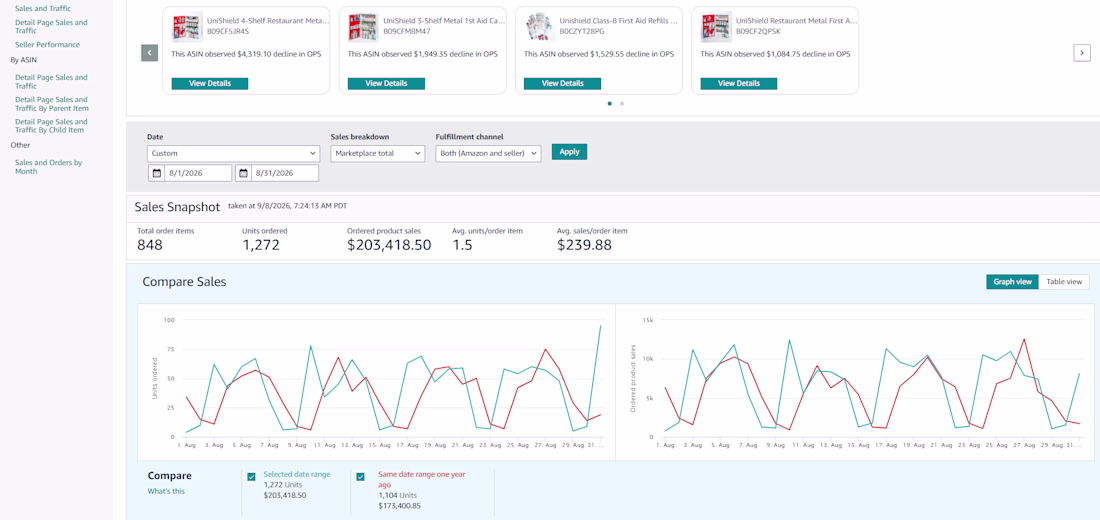Uncheck Selected date range checkbox
Viewport: 1100px width, 520px height.
(x=252, y=477)
